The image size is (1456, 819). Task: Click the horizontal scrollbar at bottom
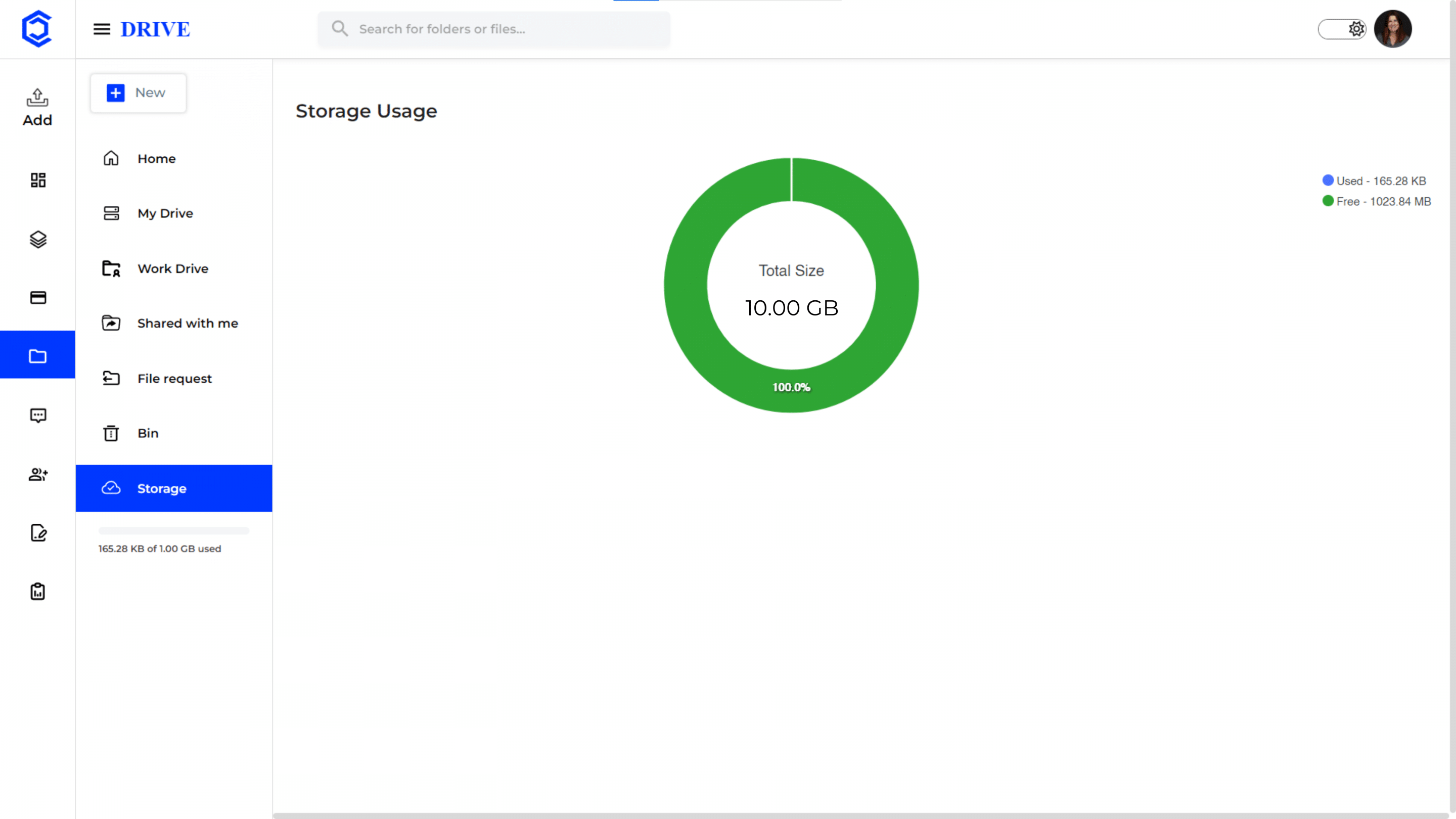coord(861,815)
